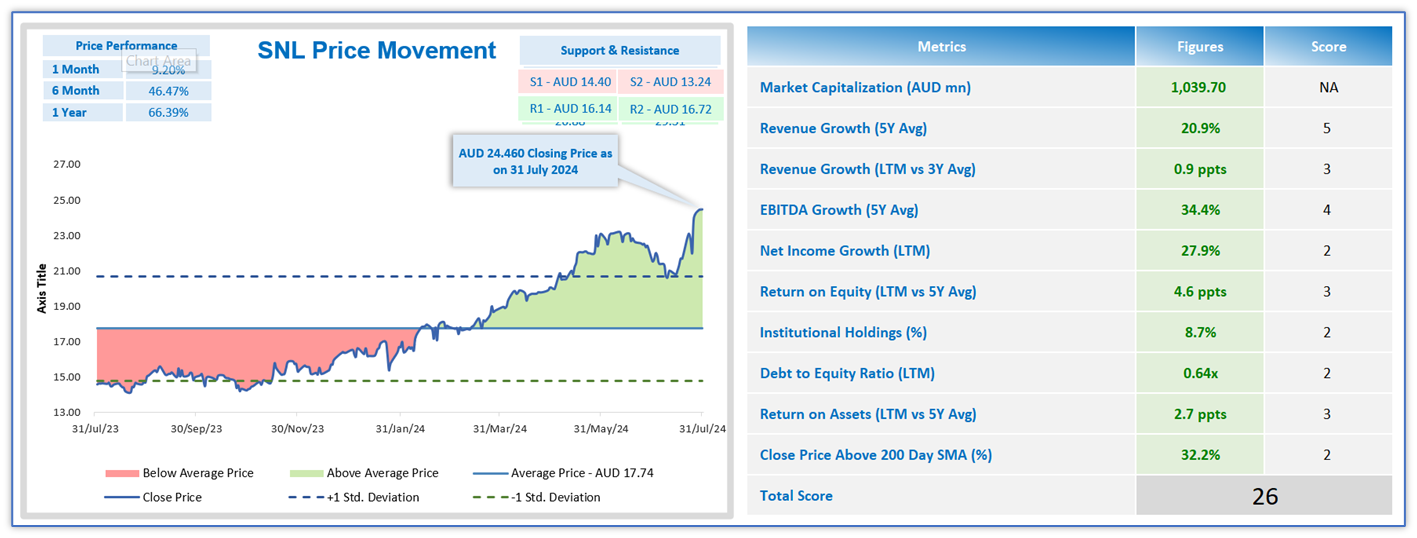Select the closing price callout box
The height and width of the screenshot is (538, 1417).
coord(535,162)
